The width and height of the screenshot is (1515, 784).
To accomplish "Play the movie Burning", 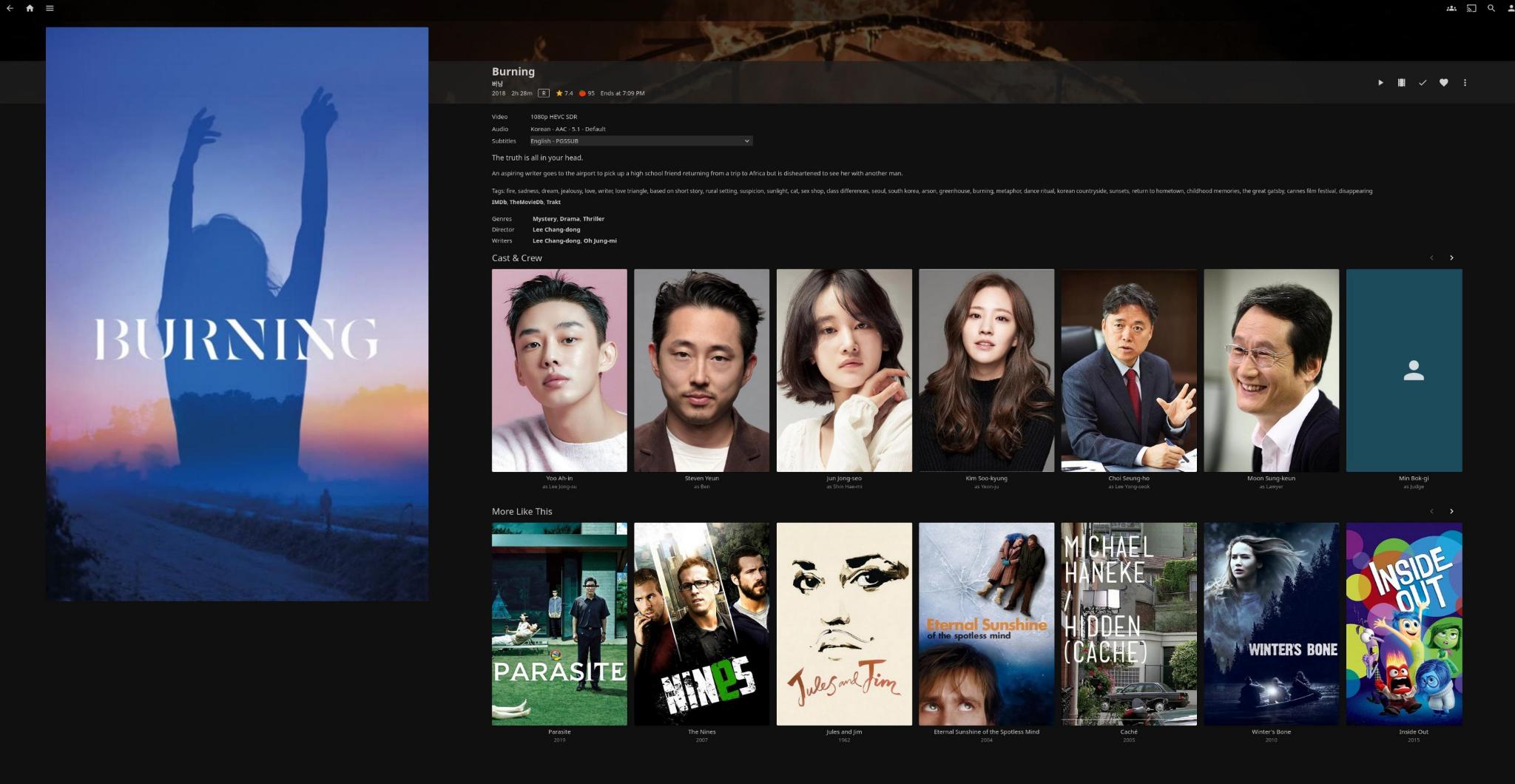I will [1380, 83].
